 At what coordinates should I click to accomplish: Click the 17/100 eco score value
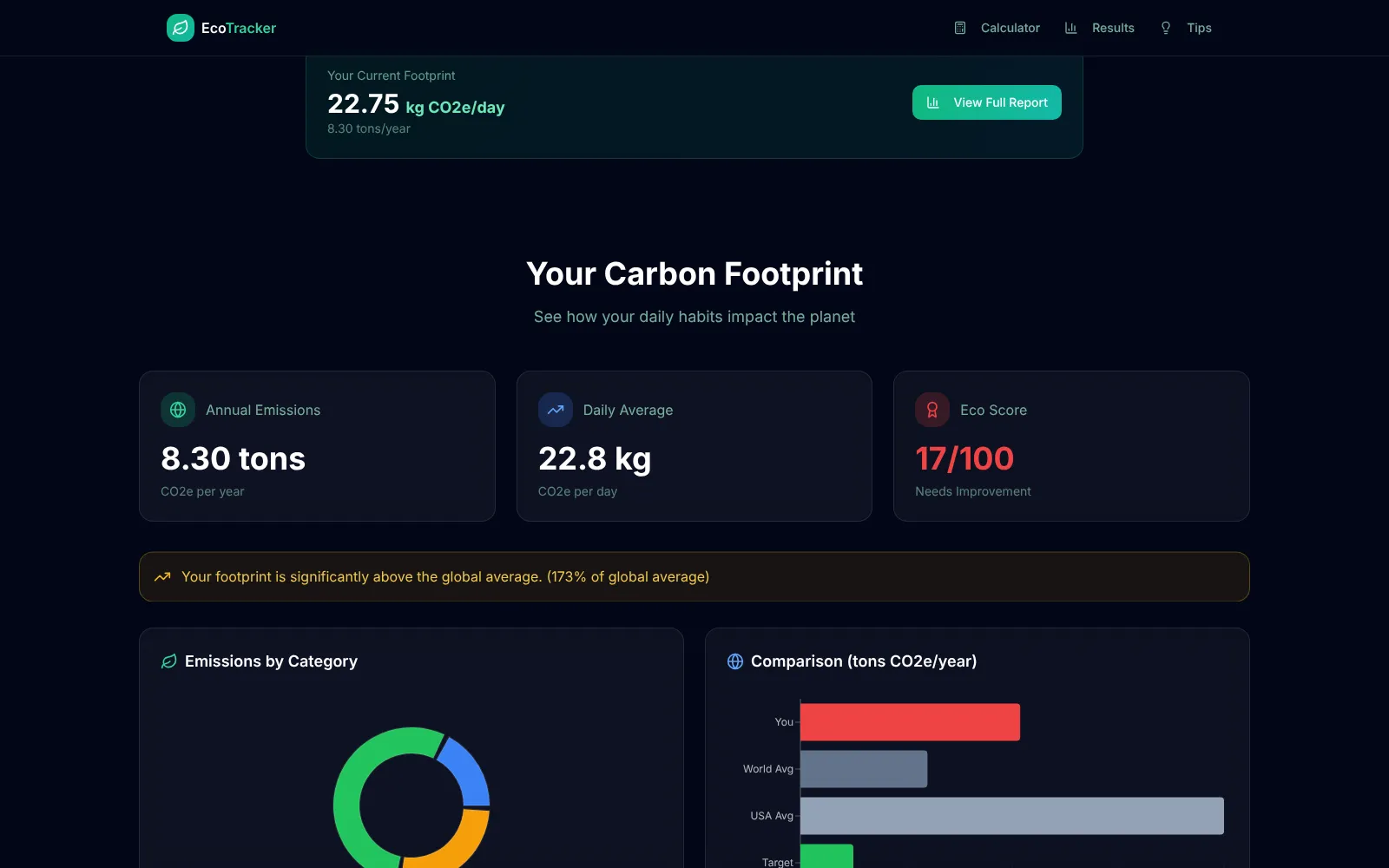(964, 458)
